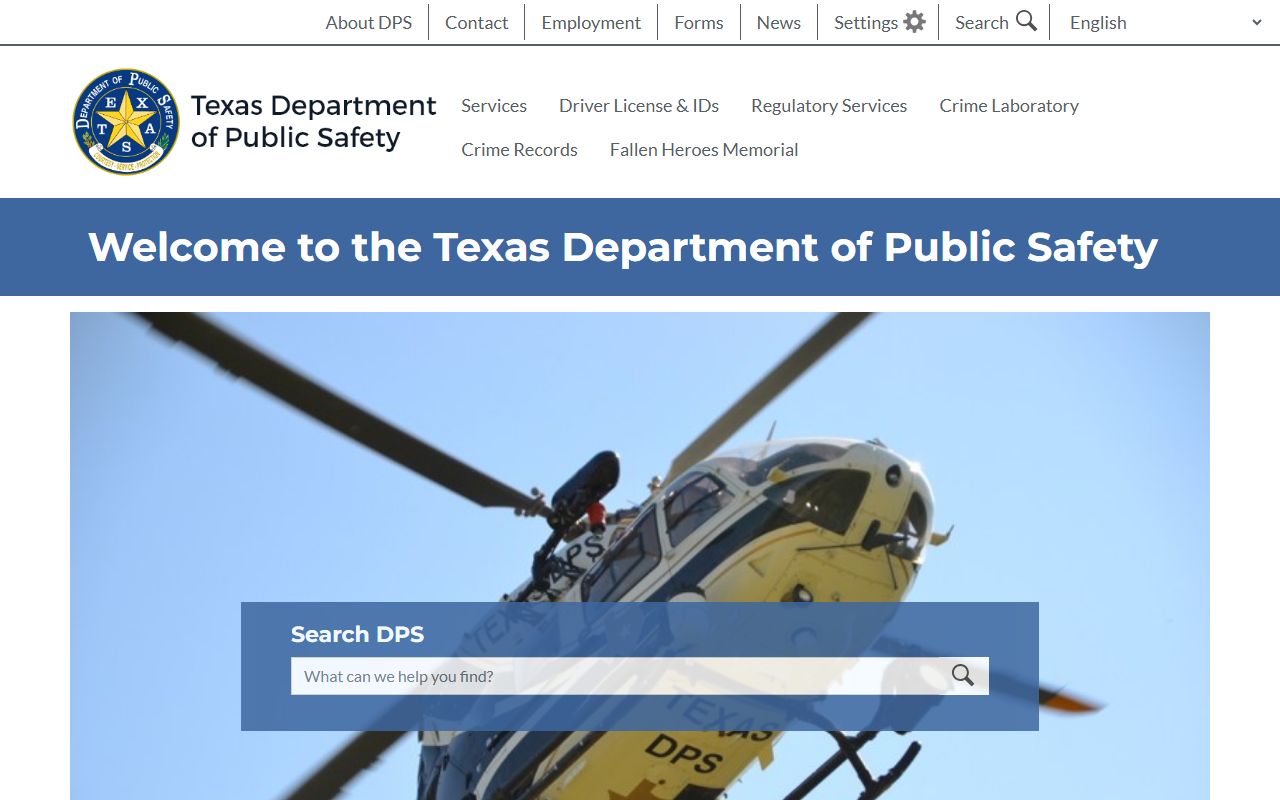Open the Settings link text
1280x800 pixels.
[x=866, y=22]
